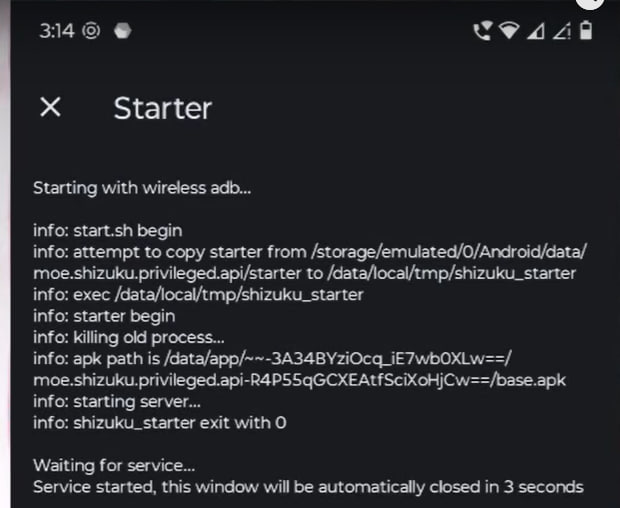
Task: Tap the 'info: exec /data/local/tmp/shizuku_starter' line
Action: 198,295
